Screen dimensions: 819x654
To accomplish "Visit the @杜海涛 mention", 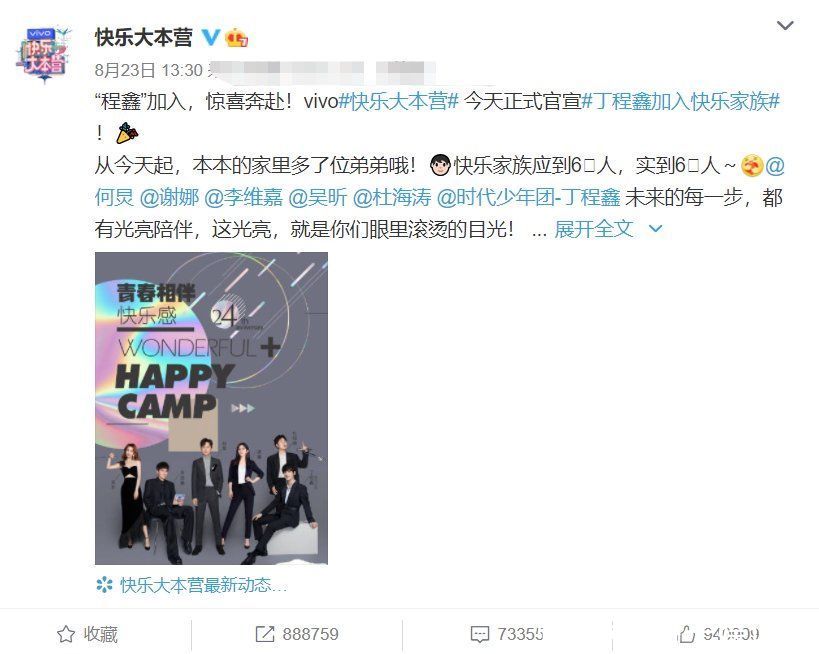I will click(x=392, y=197).
